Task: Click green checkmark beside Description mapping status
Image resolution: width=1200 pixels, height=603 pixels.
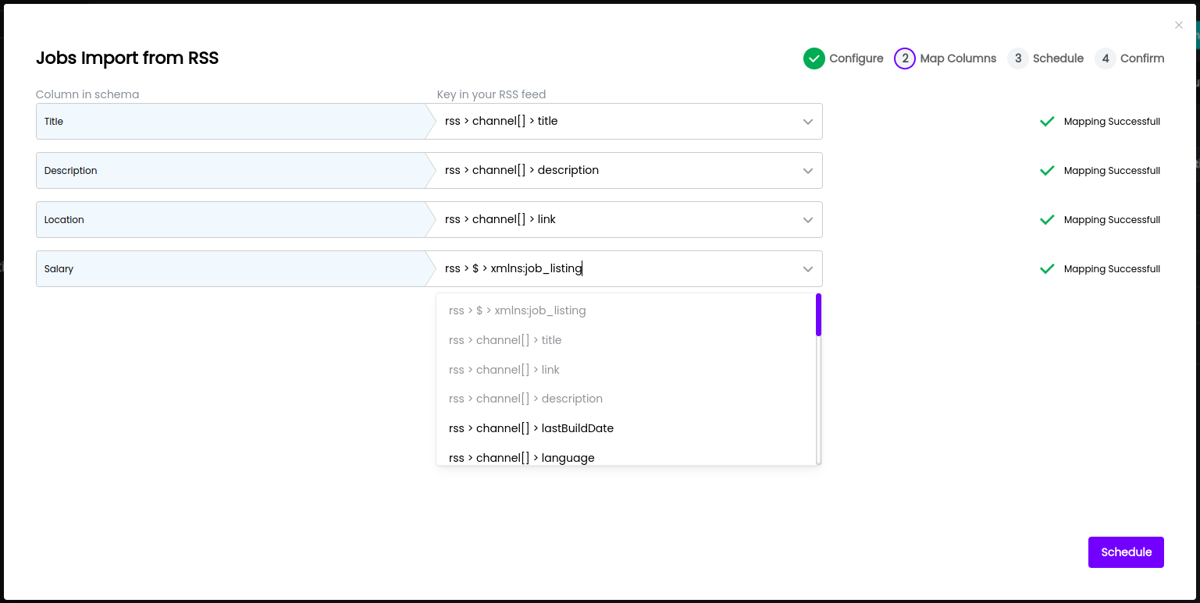Action: tap(1047, 171)
